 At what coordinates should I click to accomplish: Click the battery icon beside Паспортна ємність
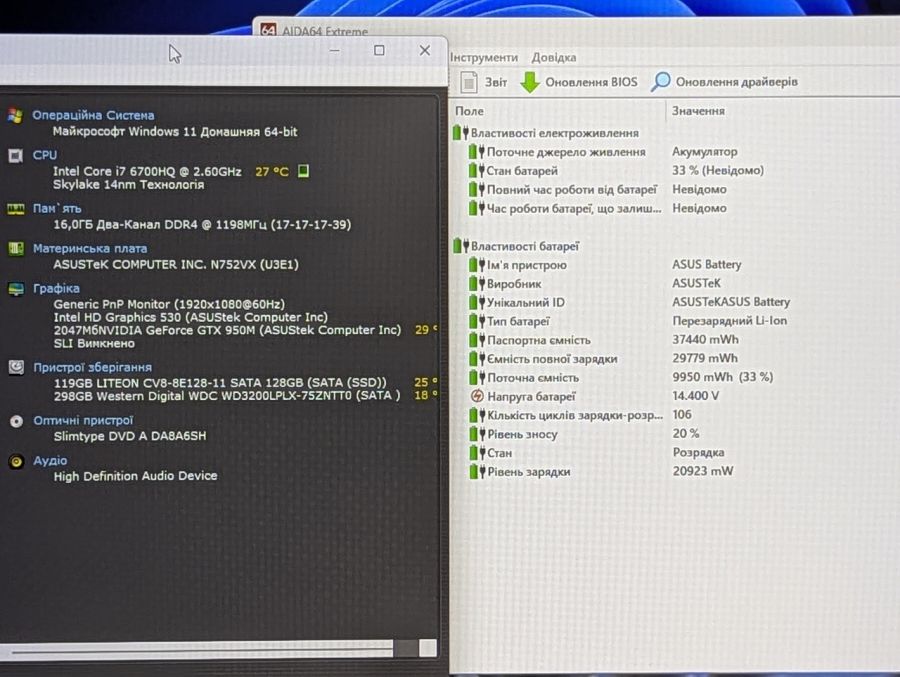click(477, 340)
